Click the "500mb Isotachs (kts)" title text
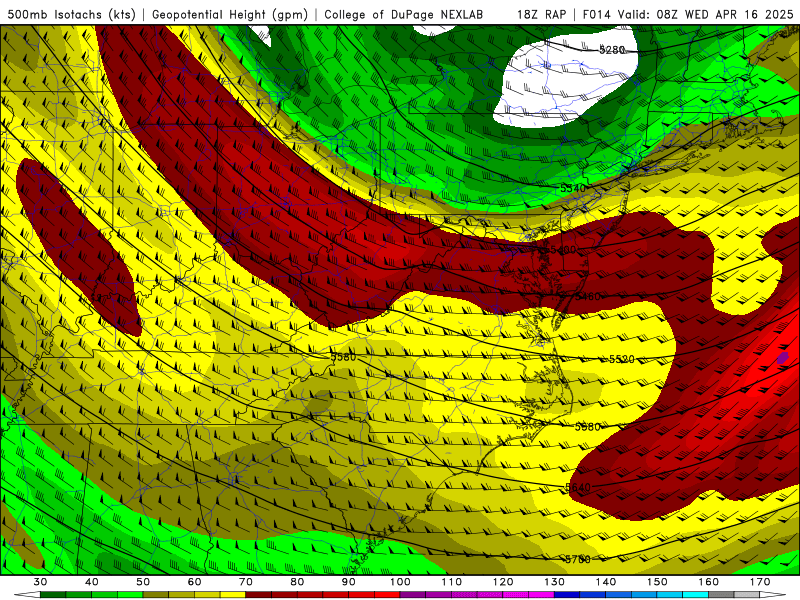The height and width of the screenshot is (600, 800). click(71, 15)
